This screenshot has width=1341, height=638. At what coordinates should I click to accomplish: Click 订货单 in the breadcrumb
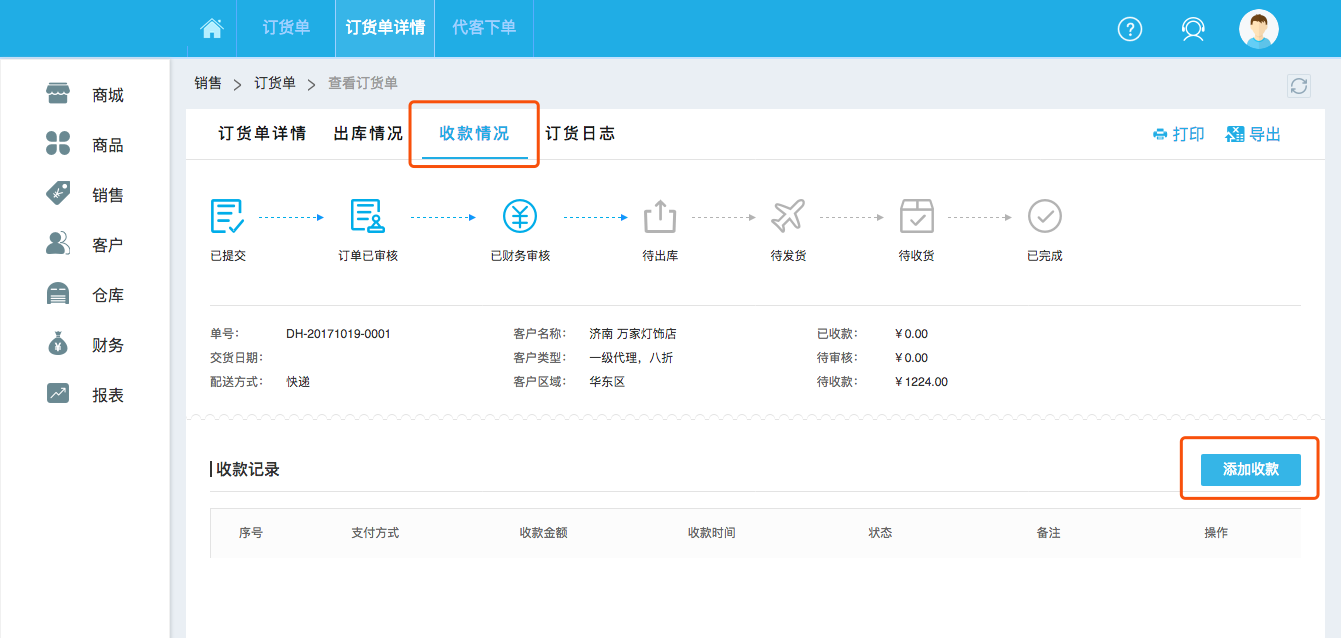[275, 83]
